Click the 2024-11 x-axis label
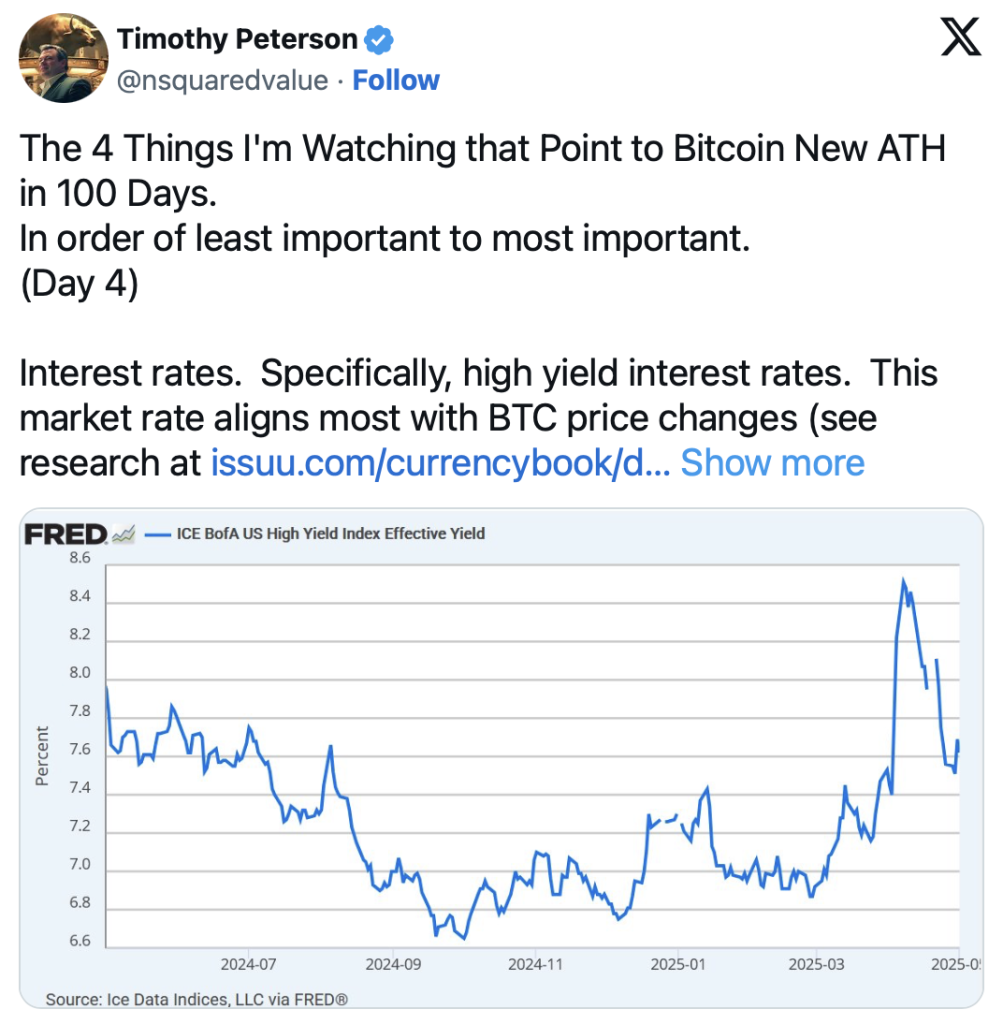The image size is (1003, 1024). point(535,965)
